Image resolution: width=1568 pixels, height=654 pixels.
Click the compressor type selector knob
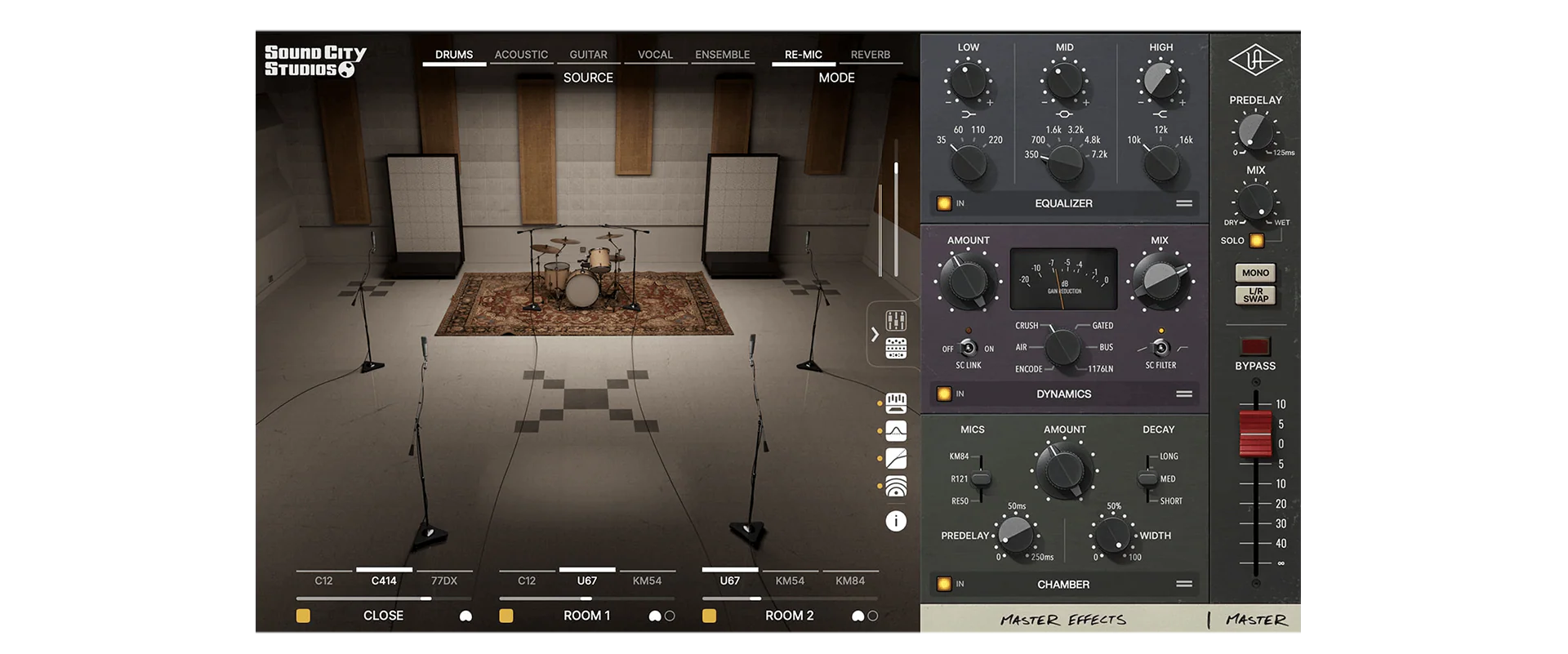(1063, 348)
